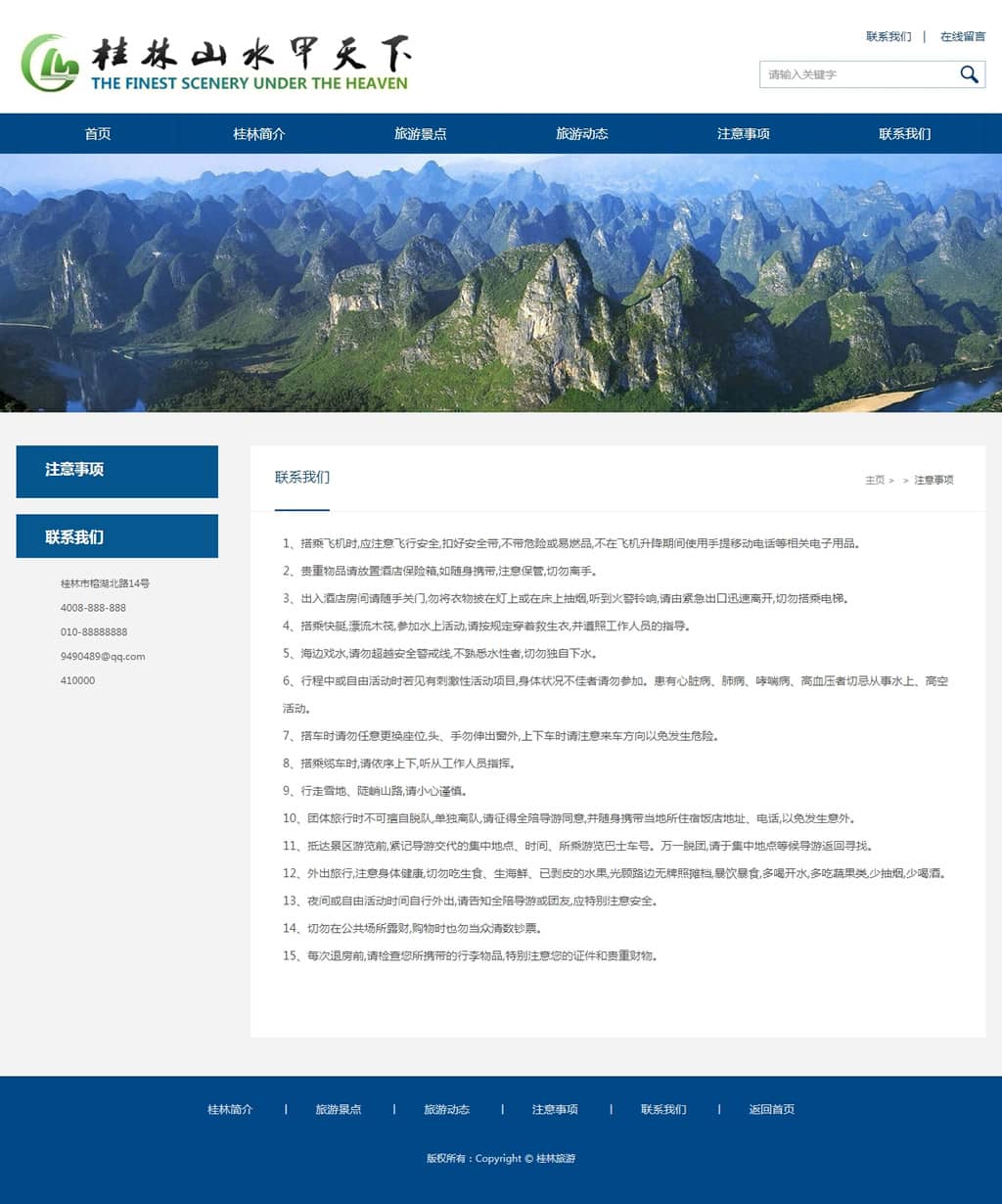Select 桂林简介 in navigation bar
The image size is (1002, 1204).
(x=259, y=134)
